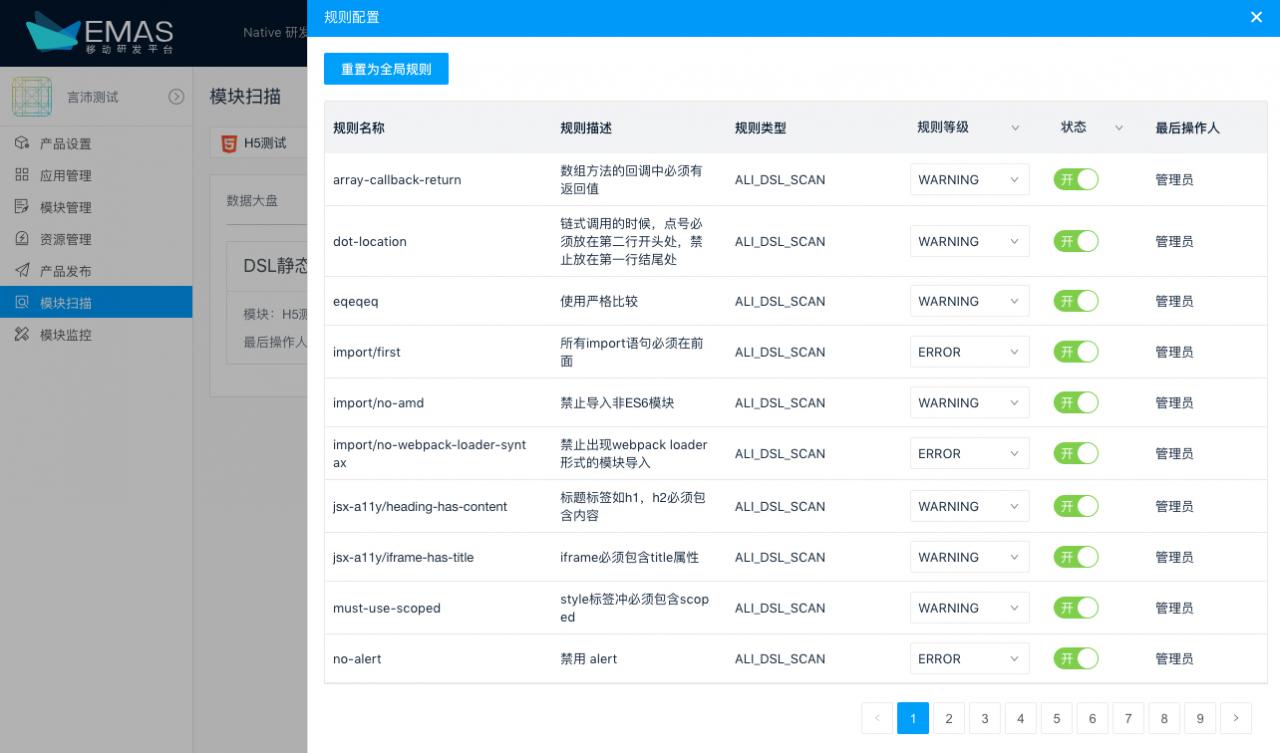
Task: Toggle jsx-a11y/heading-has-content switch
Action: pyautogui.click(x=1076, y=506)
